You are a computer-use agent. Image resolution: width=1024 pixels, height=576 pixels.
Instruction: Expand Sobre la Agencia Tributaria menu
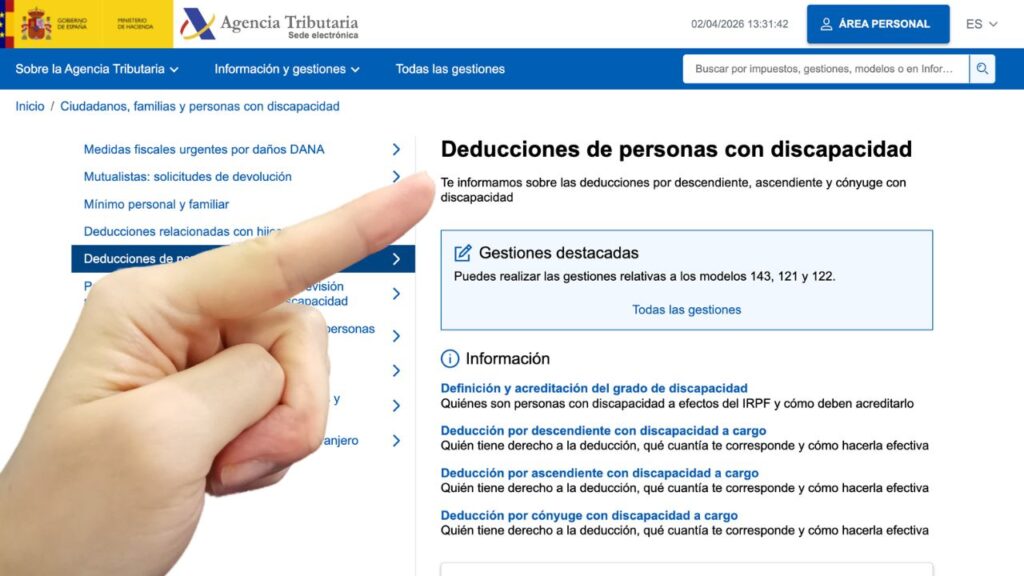[97, 69]
